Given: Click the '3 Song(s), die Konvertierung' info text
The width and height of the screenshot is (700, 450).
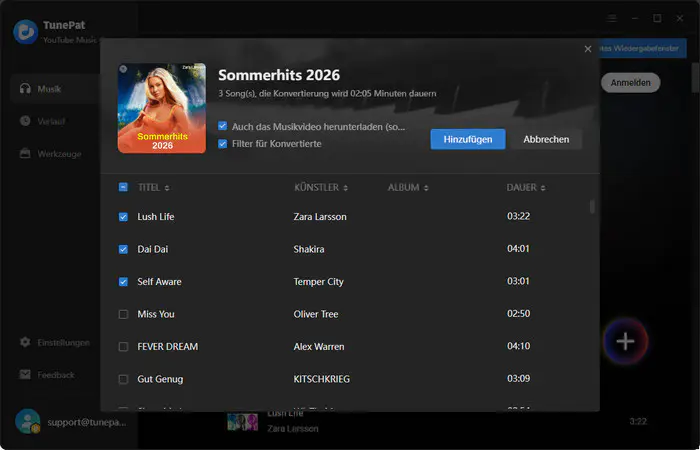Looking at the screenshot, I should (x=327, y=94).
